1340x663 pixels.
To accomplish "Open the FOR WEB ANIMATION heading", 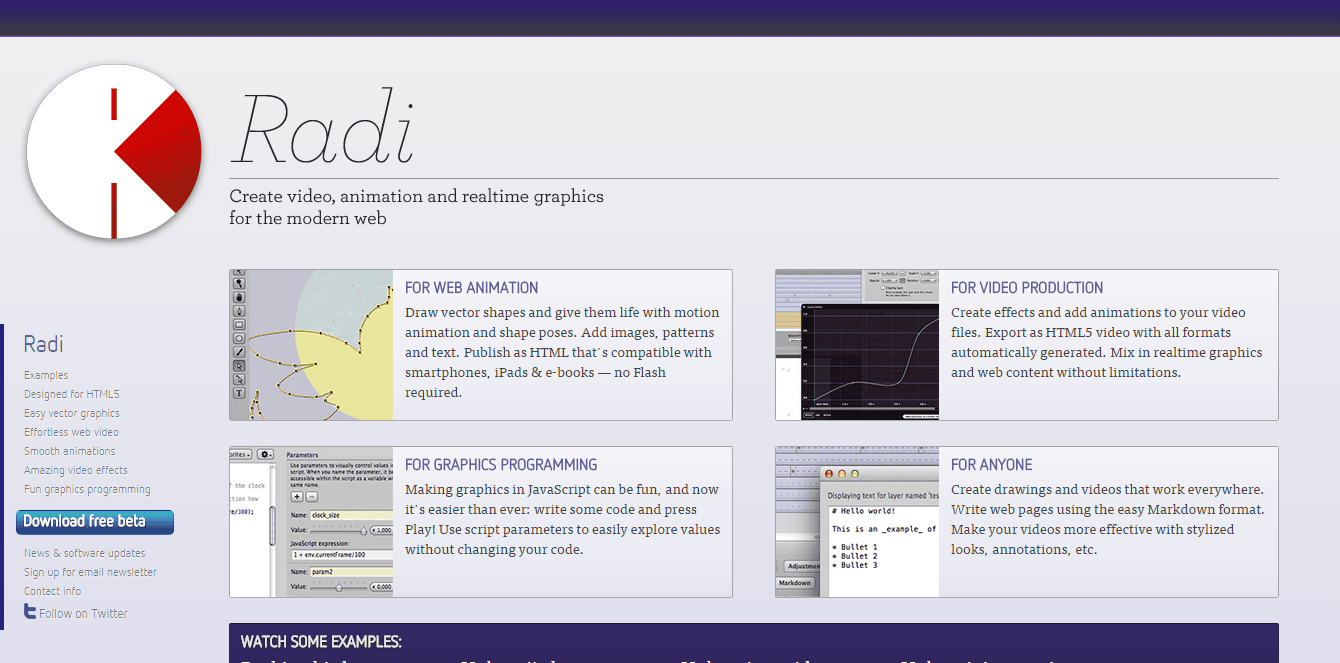I will [x=472, y=288].
